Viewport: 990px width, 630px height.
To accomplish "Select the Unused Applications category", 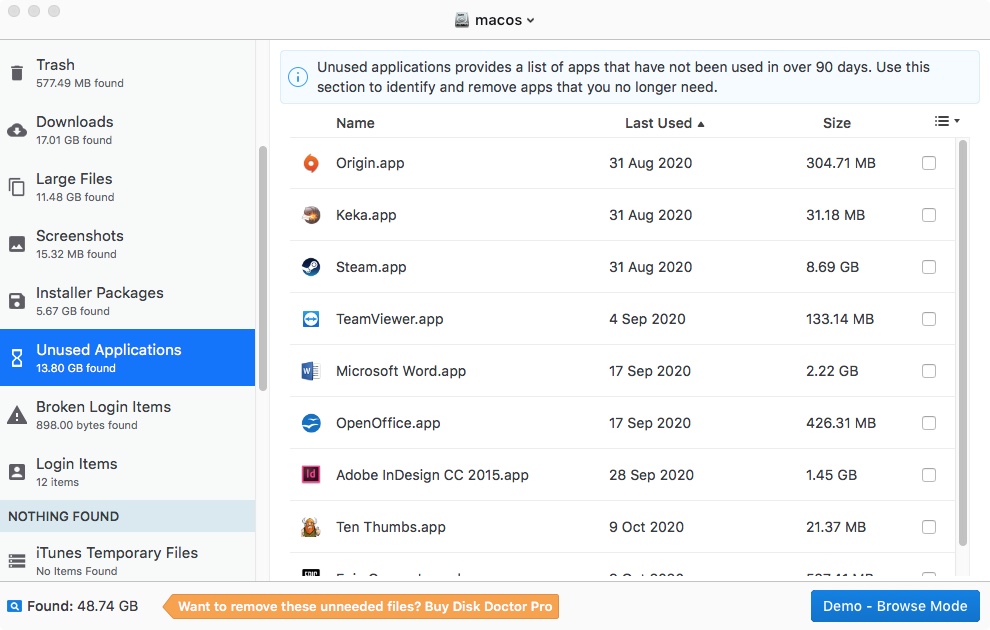I will pyautogui.click(x=128, y=357).
